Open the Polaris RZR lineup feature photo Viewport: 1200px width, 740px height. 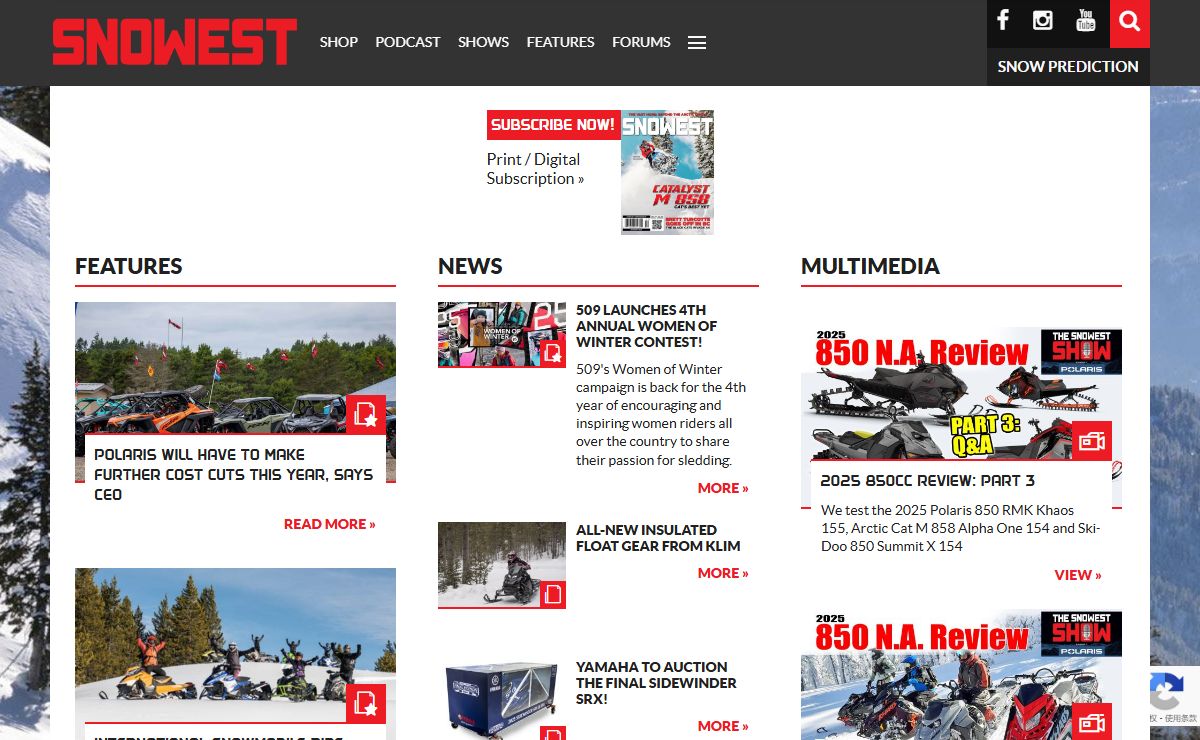pyautogui.click(x=235, y=368)
